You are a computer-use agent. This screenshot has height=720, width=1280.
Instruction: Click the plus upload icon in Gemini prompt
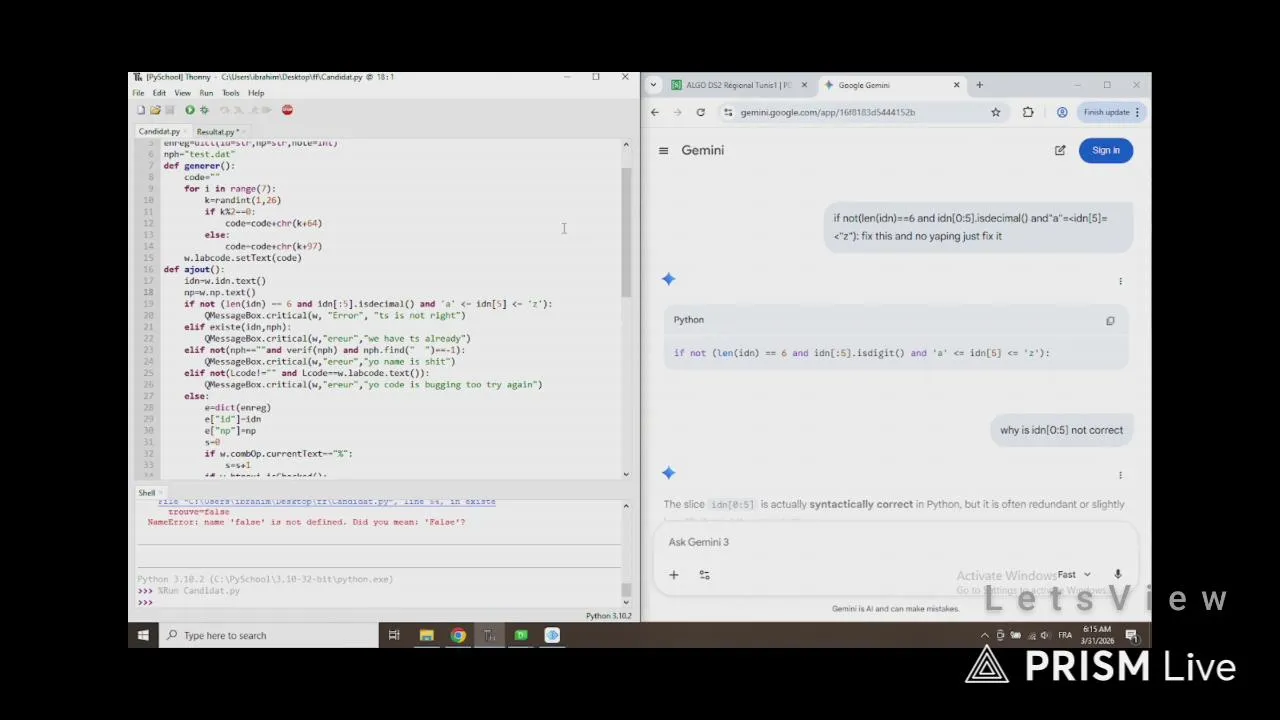point(674,575)
